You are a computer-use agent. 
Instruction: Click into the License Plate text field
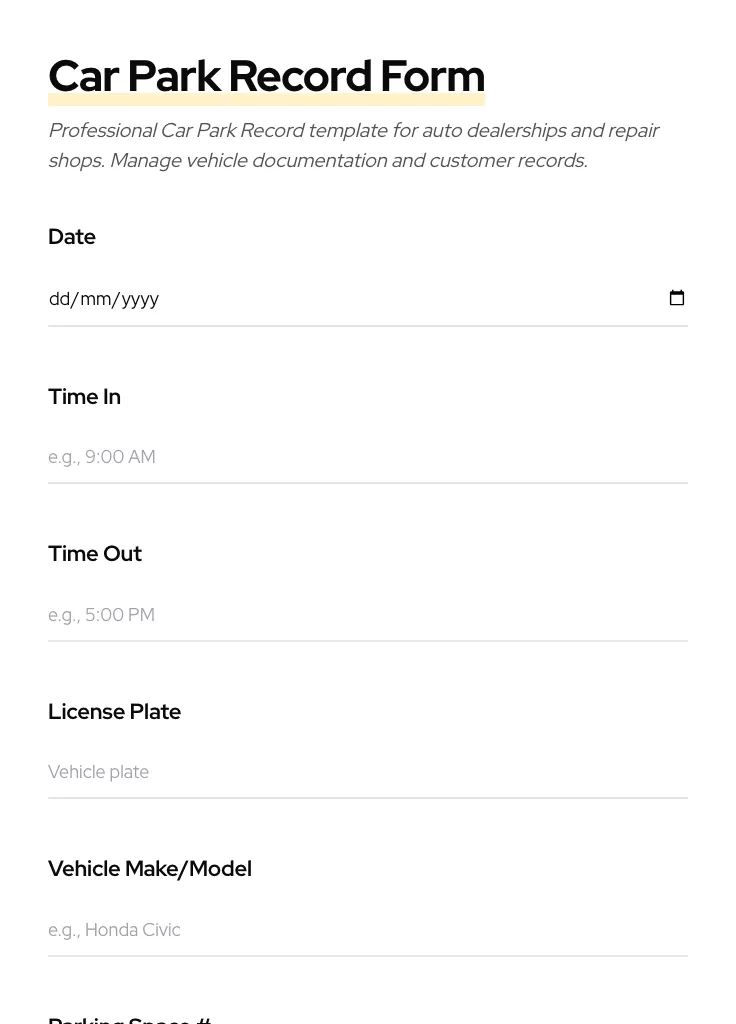pyautogui.click(x=367, y=772)
